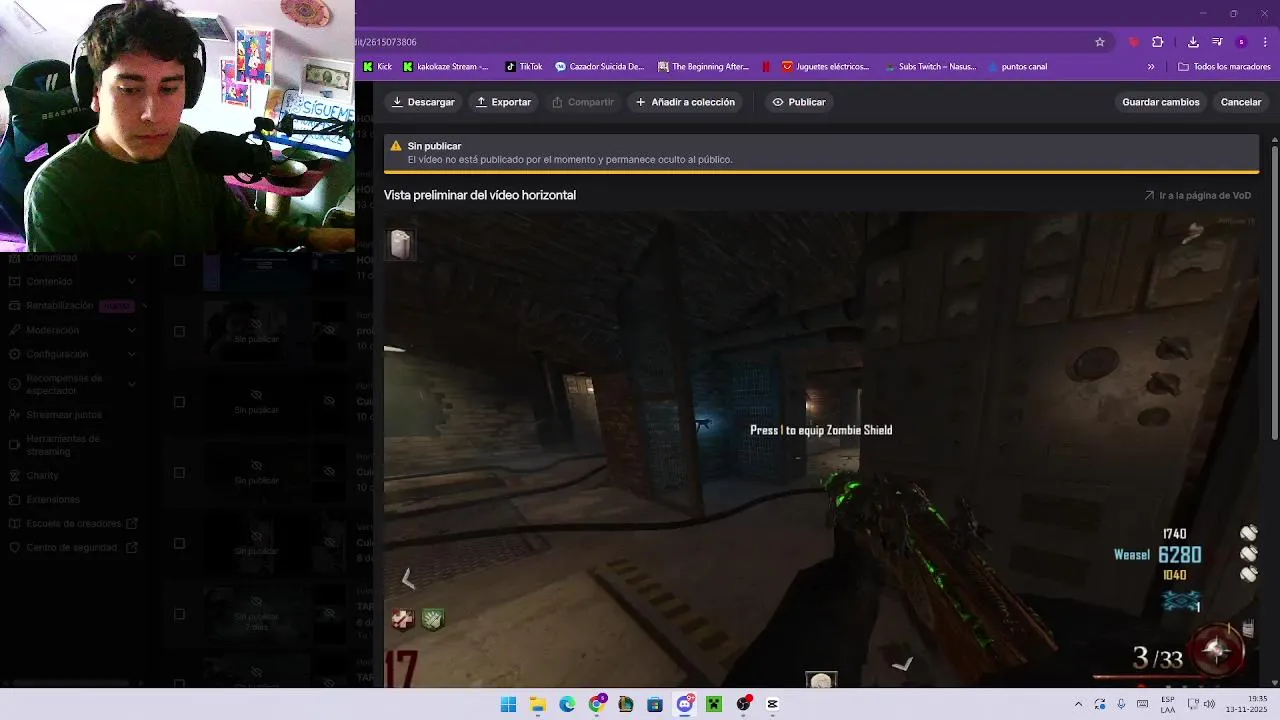
Task: Open the ESP LAA language selector
Action: (x=1168, y=704)
